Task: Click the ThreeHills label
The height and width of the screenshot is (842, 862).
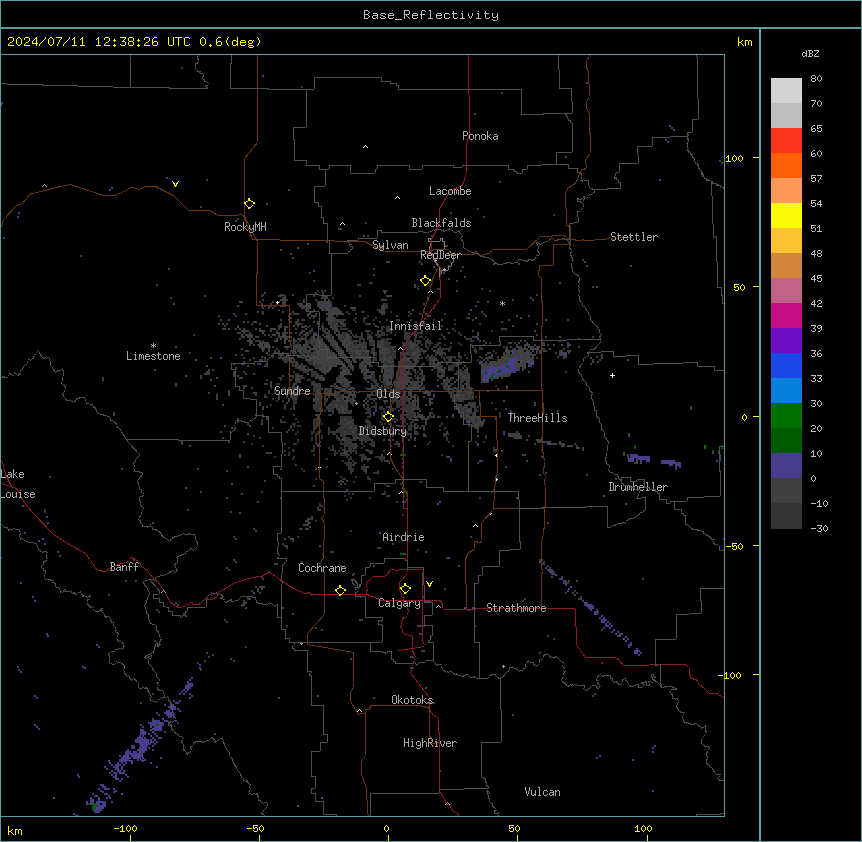Action: pos(537,418)
